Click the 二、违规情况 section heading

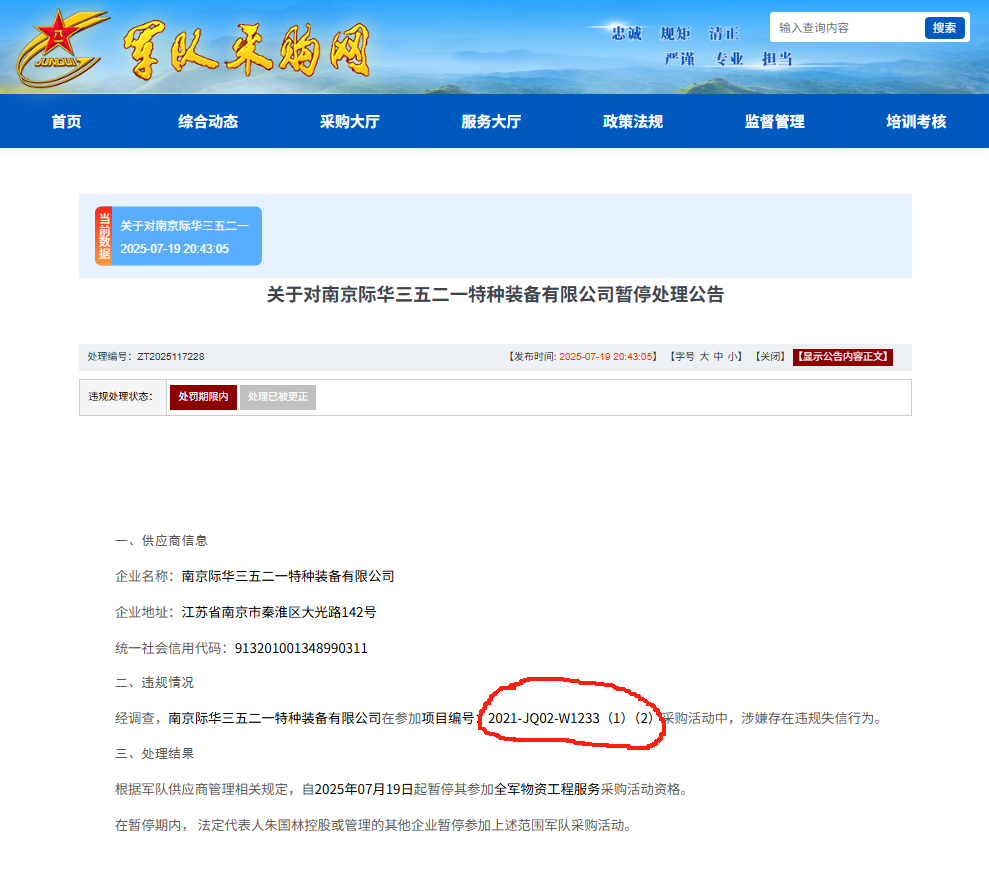(x=155, y=682)
